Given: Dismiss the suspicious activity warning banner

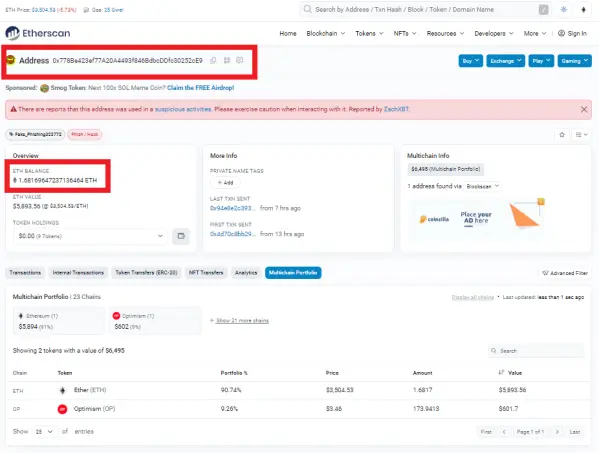Looking at the screenshot, I should click(x=584, y=110).
